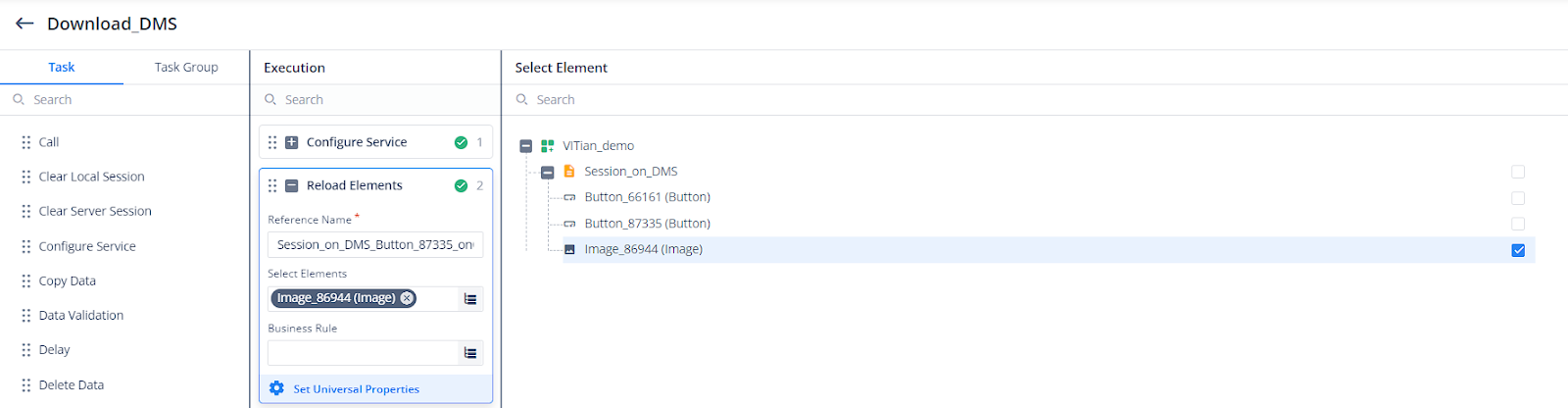Click the Session_on_DMS page icon

[569, 171]
